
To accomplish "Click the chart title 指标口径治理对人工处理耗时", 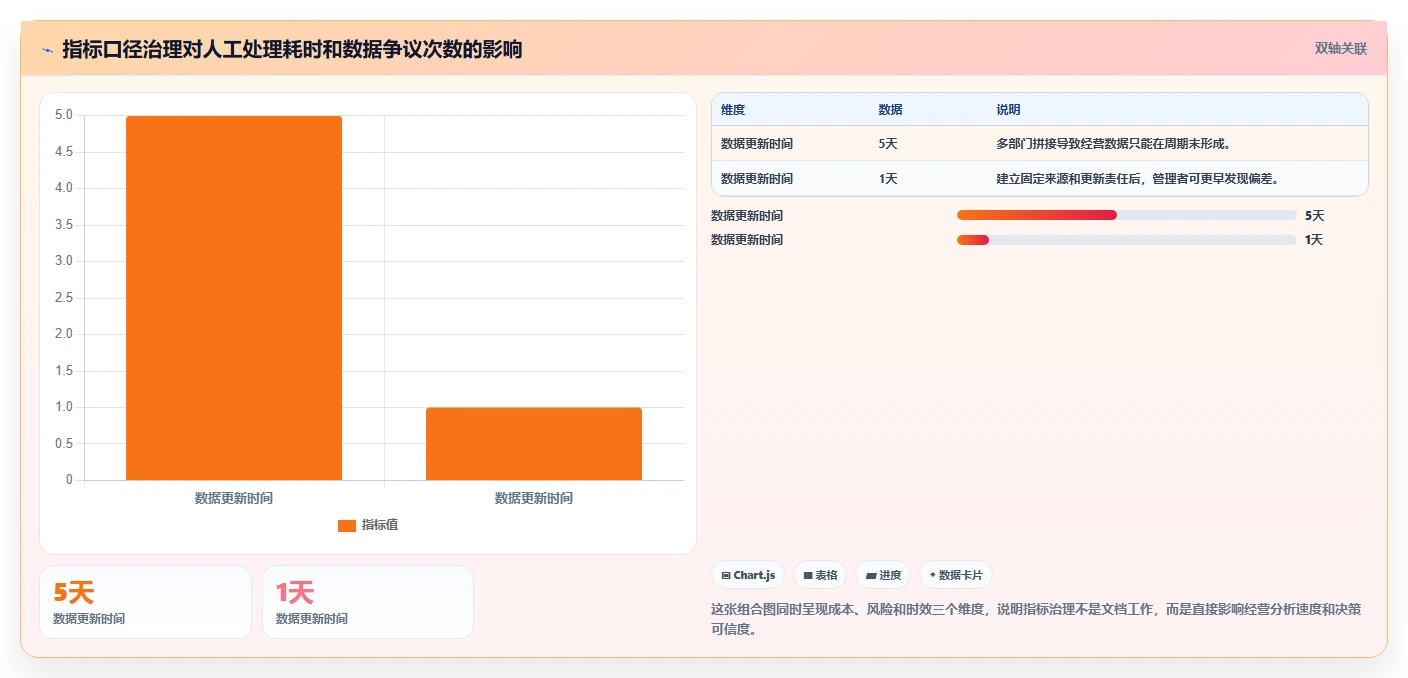I will coord(292,49).
